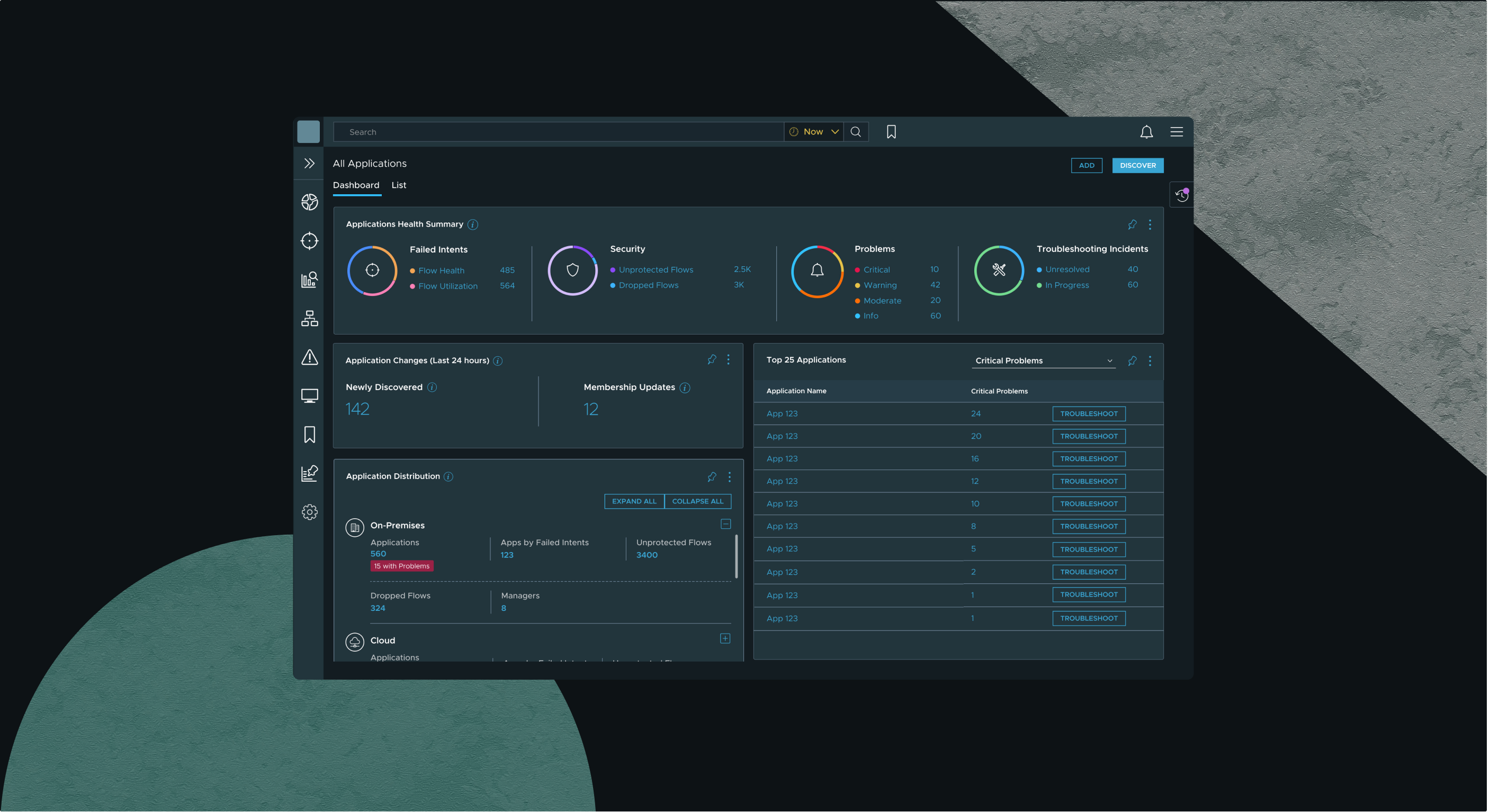
Task: Open the crosshair intents sidebar icon
Action: coord(309,241)
